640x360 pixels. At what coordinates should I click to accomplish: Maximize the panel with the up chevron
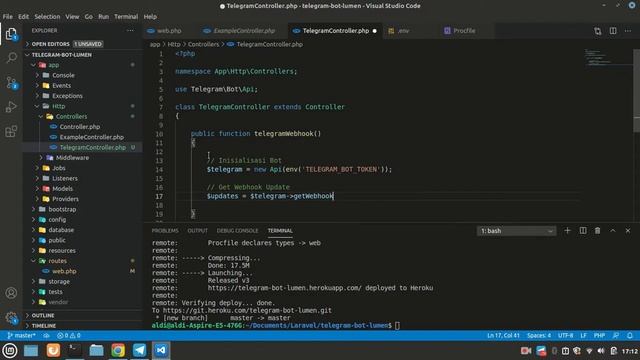click(613, 231)
